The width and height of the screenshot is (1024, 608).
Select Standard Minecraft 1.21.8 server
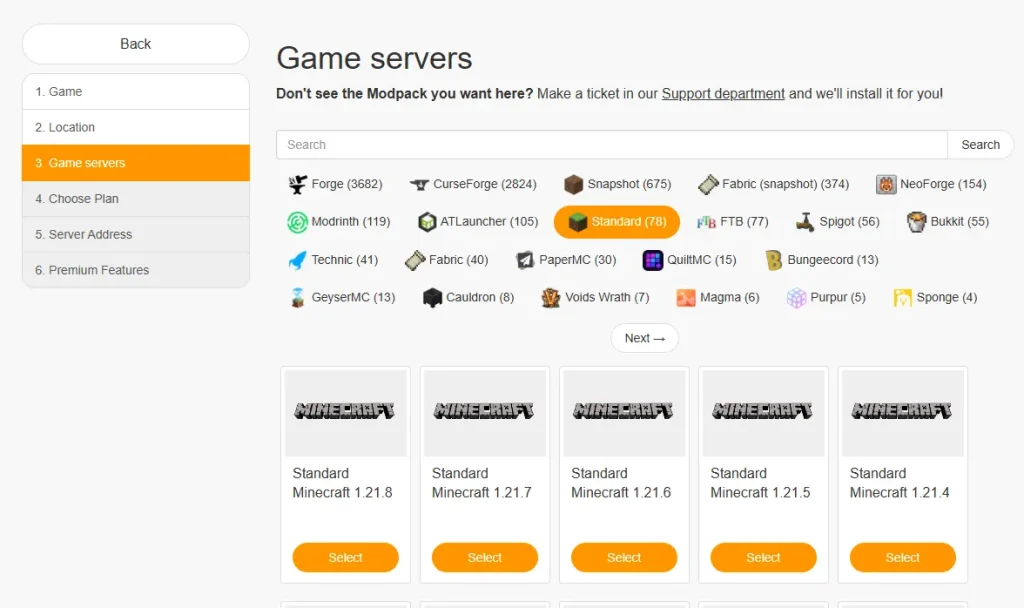(345, 557)
